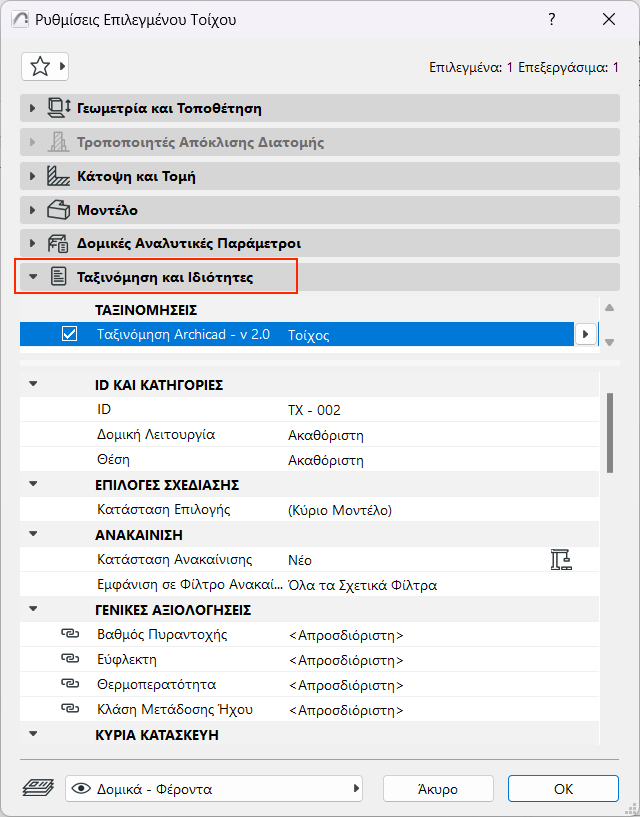Click the Κάτοψη και Τομή panel icon
The image size is (640, 817).
click(59, 177)
